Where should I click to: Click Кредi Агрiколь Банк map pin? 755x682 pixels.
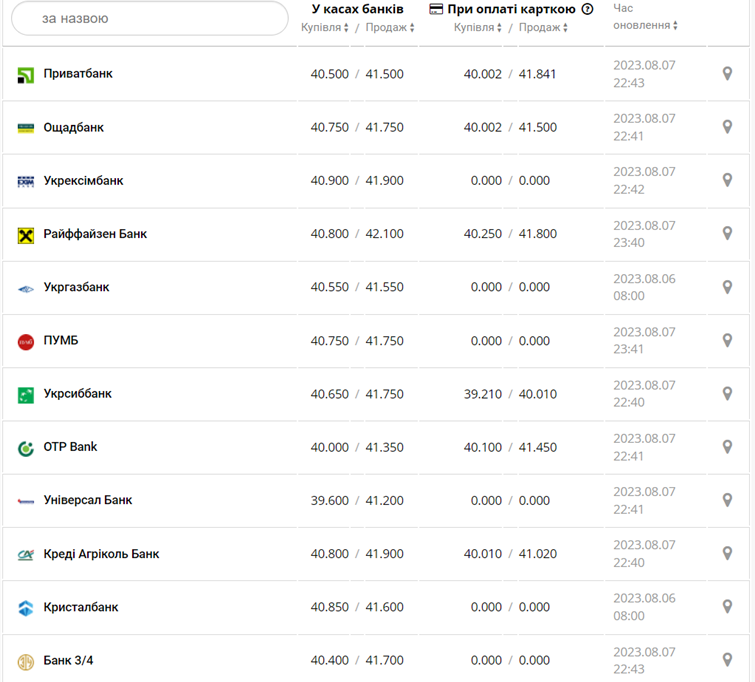tap(728, 554)
